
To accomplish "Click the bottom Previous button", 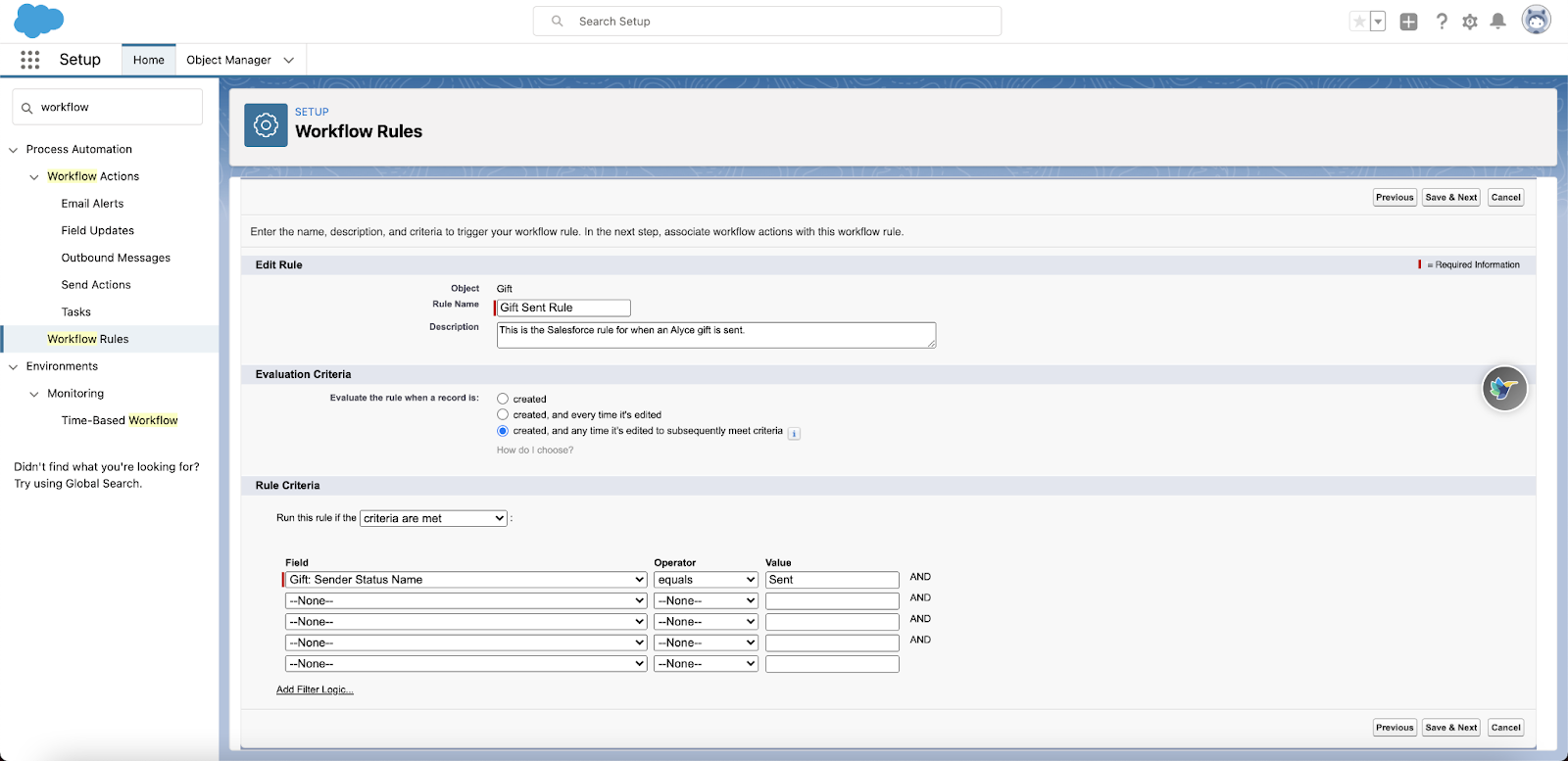I will [1395, 728].
